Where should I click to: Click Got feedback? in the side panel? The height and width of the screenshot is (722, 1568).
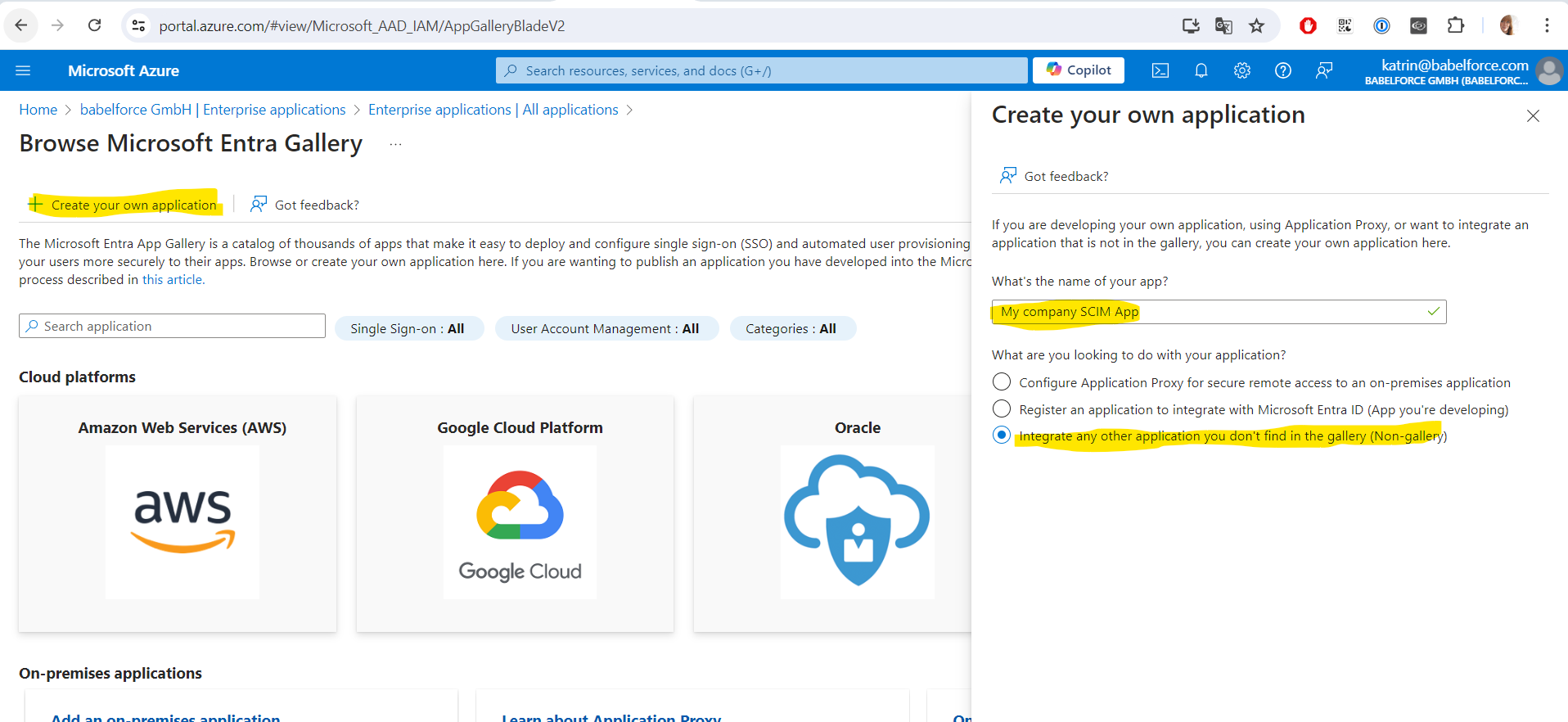click(x=1054, y=176)
